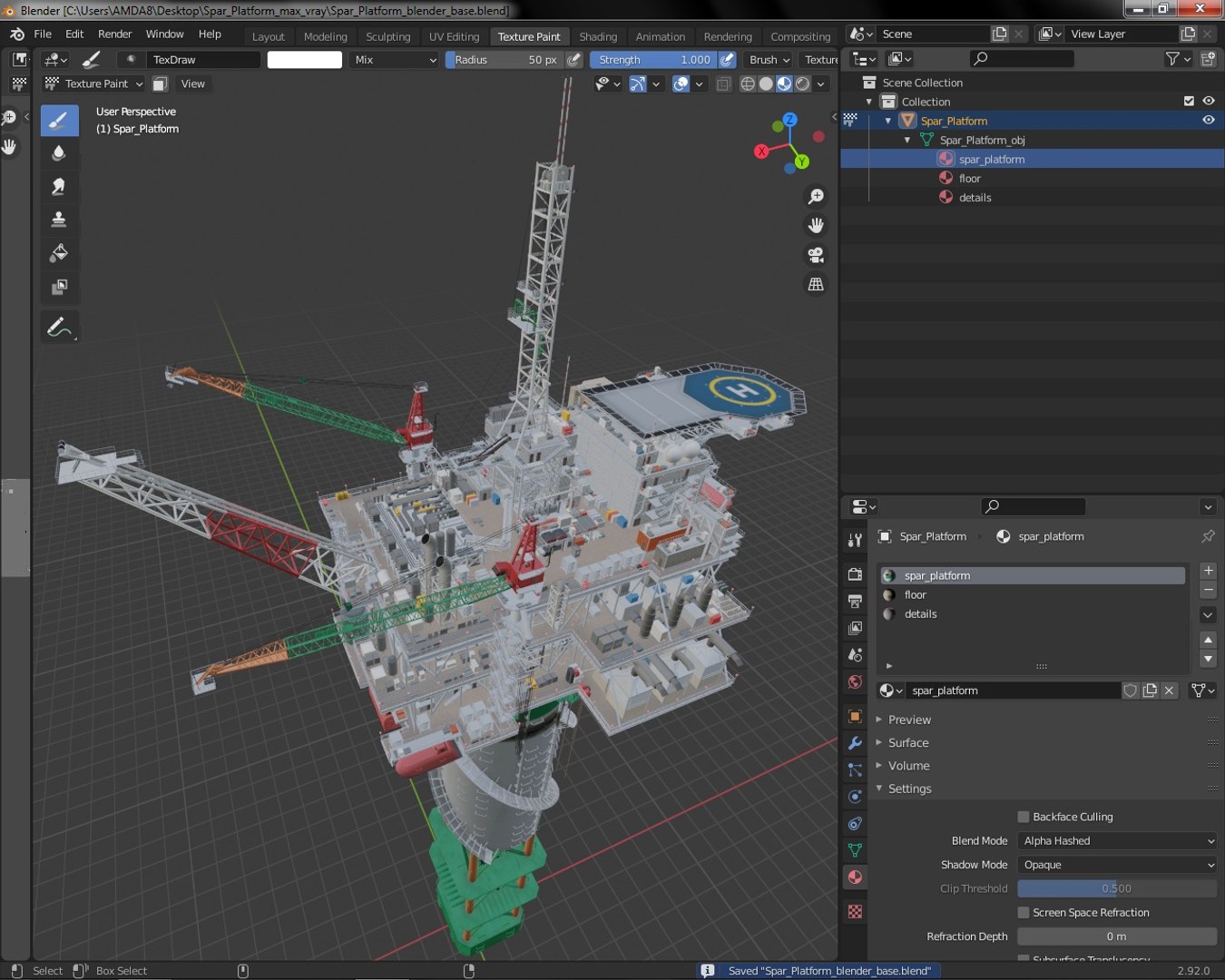Select the Annotate tool

pos(59,327)
